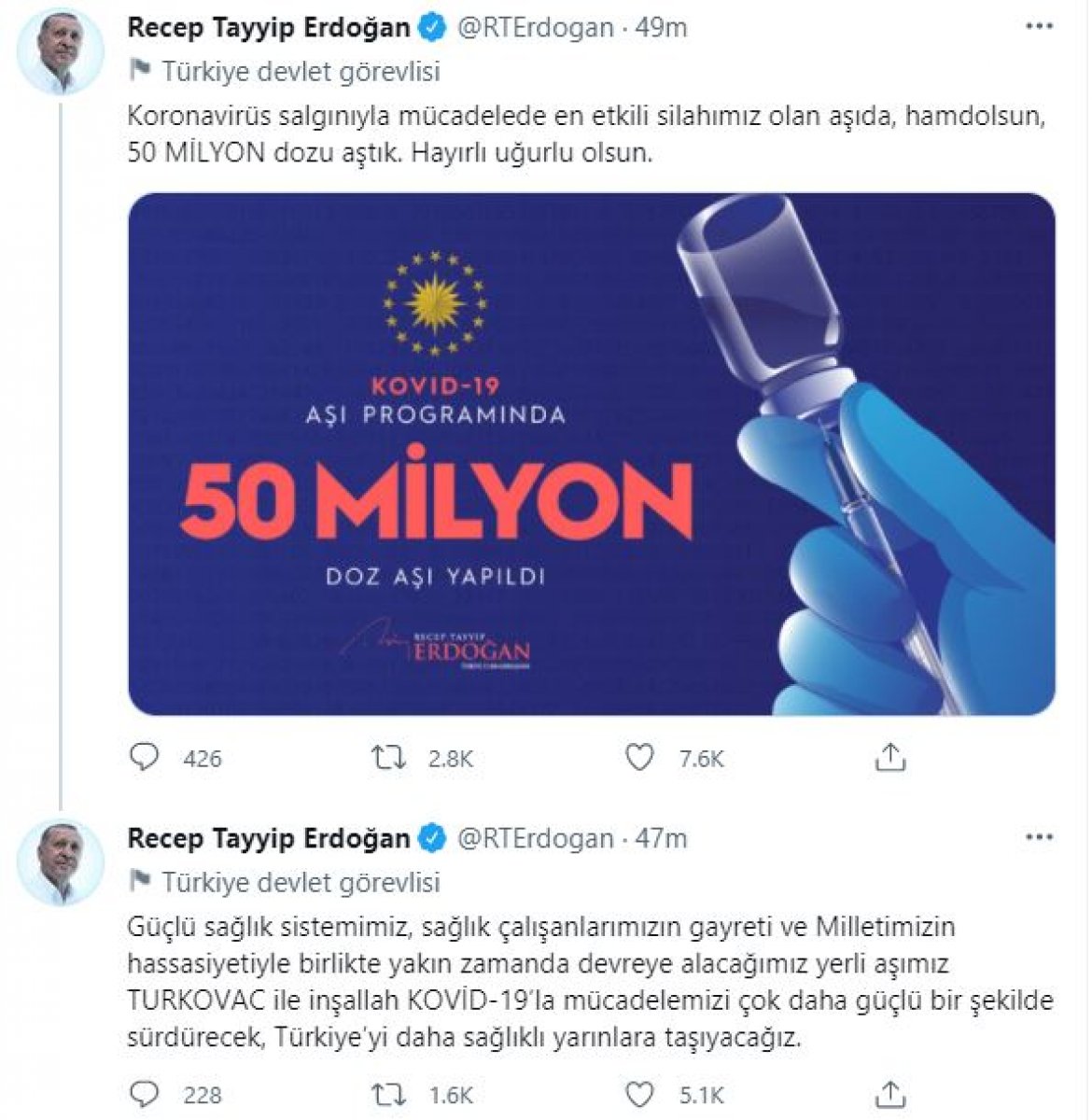1092x1120 pixels.
Task: Open the 49m timestamp of the first tweet
Action: (662, 28)
